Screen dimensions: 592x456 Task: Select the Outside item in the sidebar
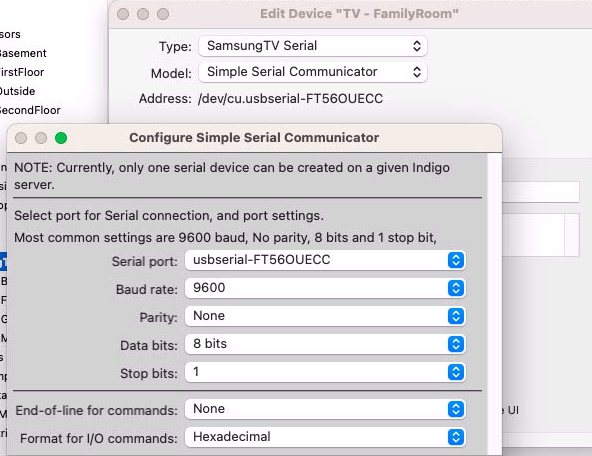pos(18,91)
